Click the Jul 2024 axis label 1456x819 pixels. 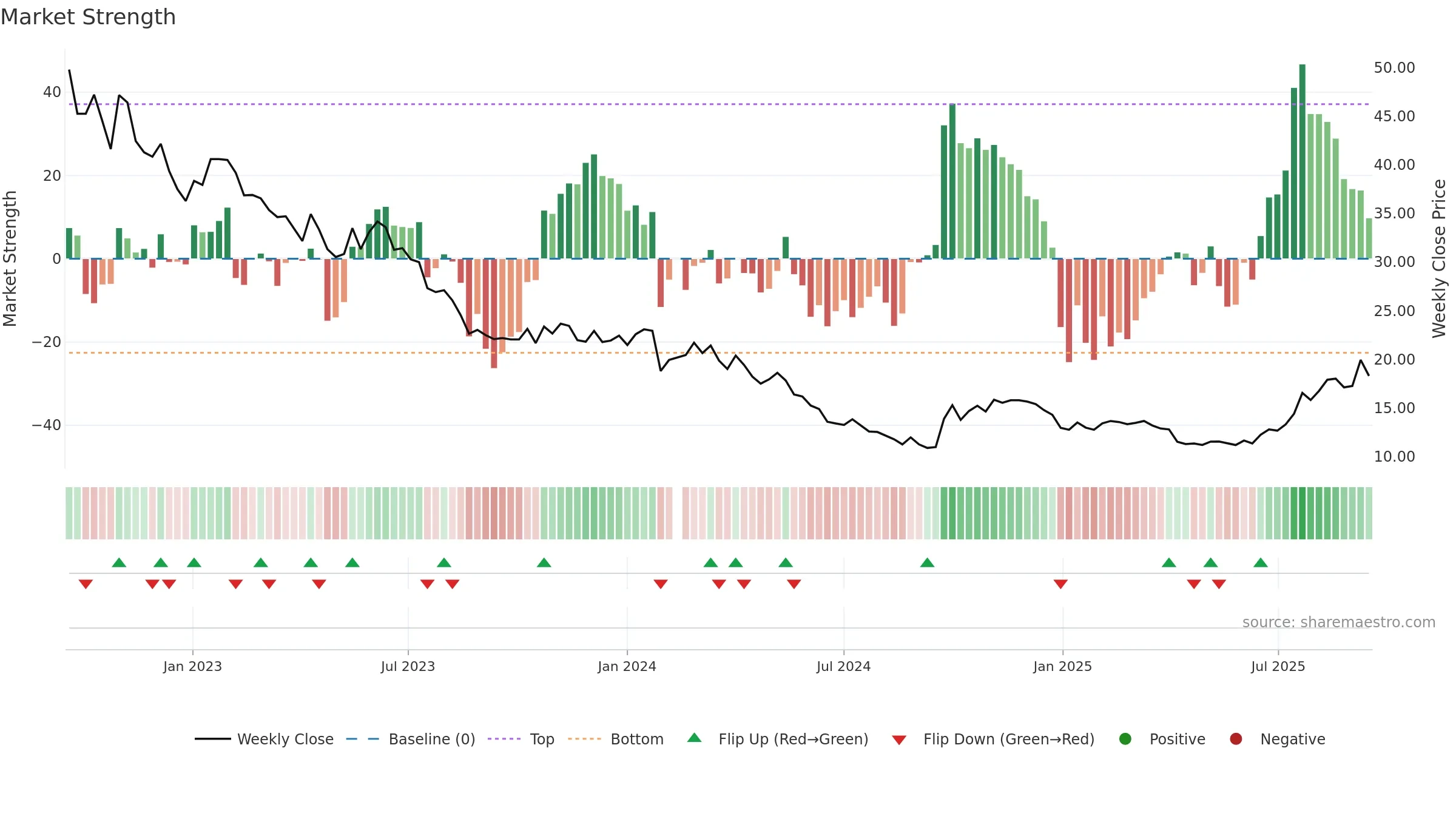[843, 666]
